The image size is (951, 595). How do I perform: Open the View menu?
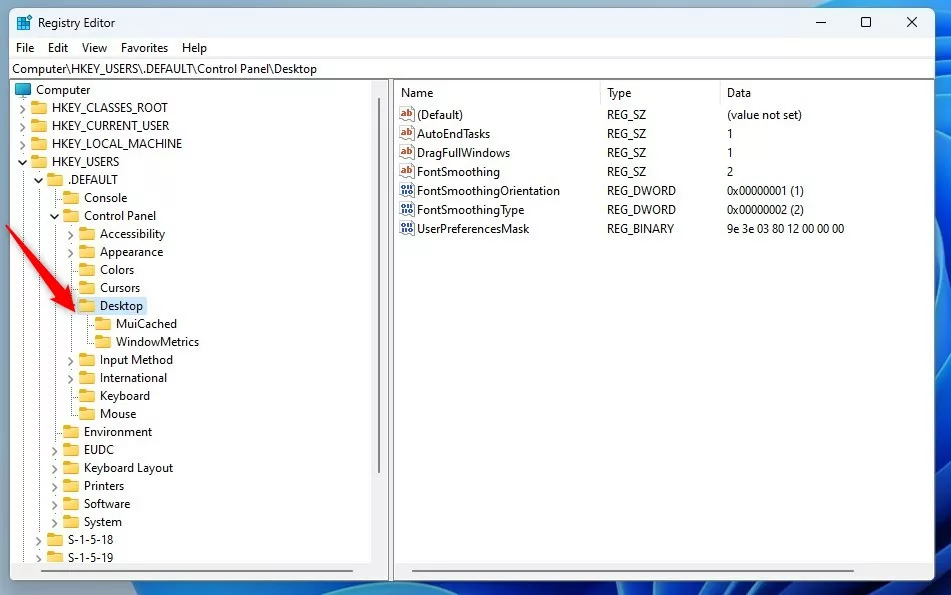[x=94, y=48]
